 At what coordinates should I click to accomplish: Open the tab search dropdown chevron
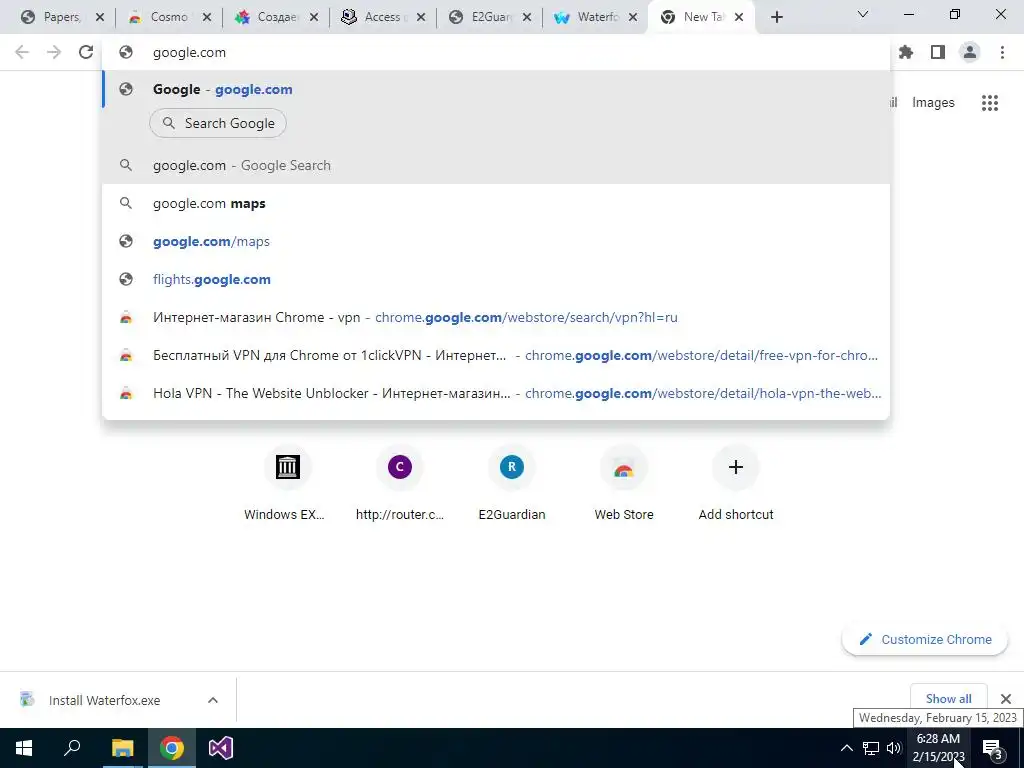[x=863, y=14]
